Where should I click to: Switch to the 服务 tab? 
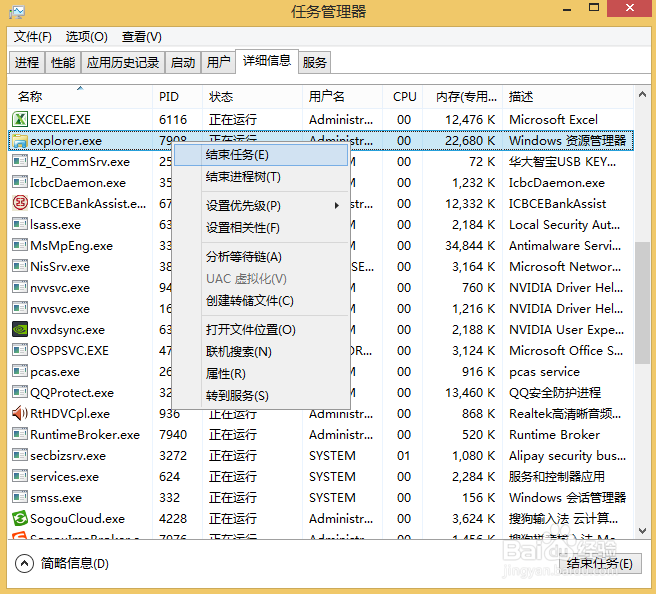(315, 63)
